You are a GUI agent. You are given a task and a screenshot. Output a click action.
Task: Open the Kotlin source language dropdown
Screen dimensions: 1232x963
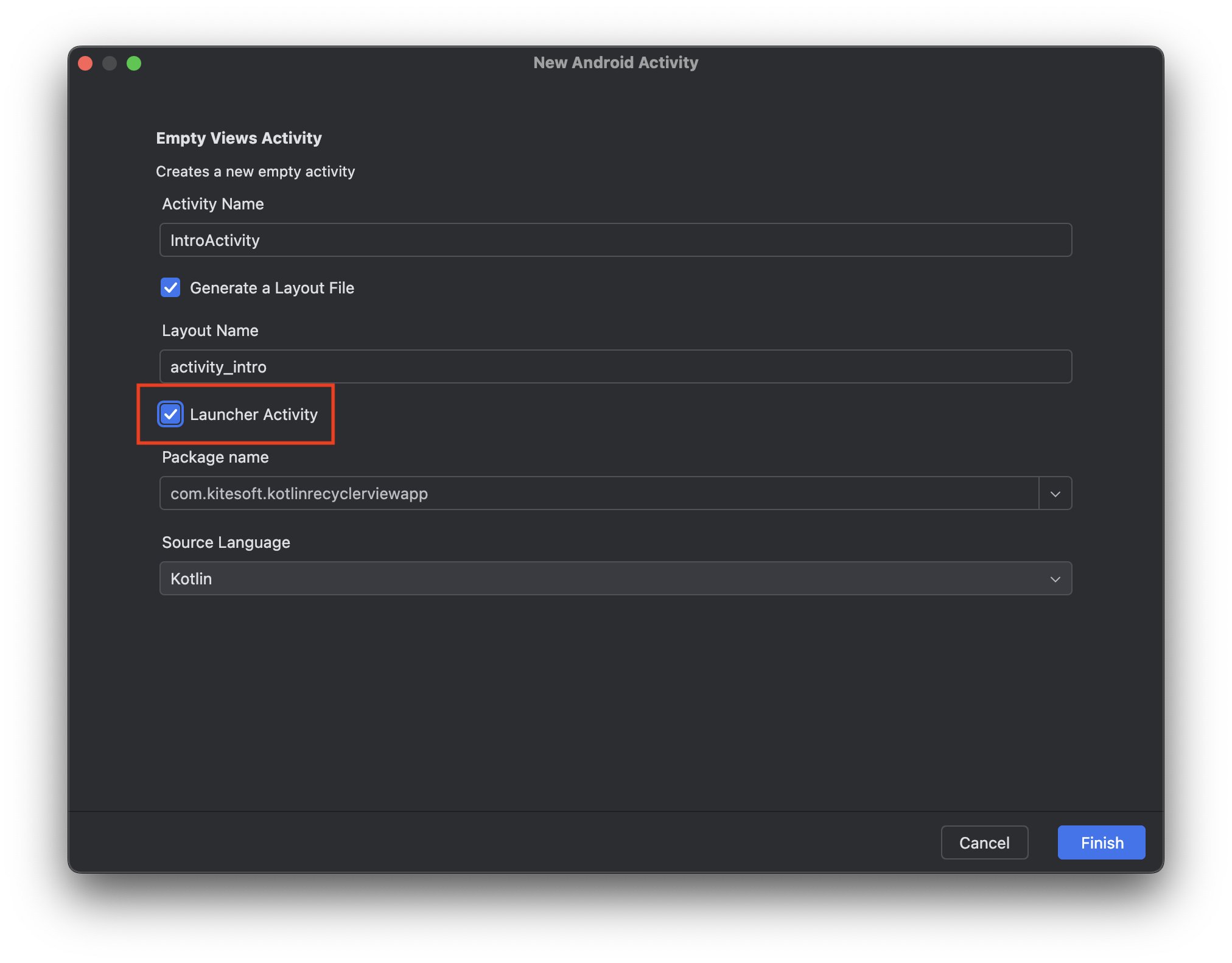click(x=615, y=579)
